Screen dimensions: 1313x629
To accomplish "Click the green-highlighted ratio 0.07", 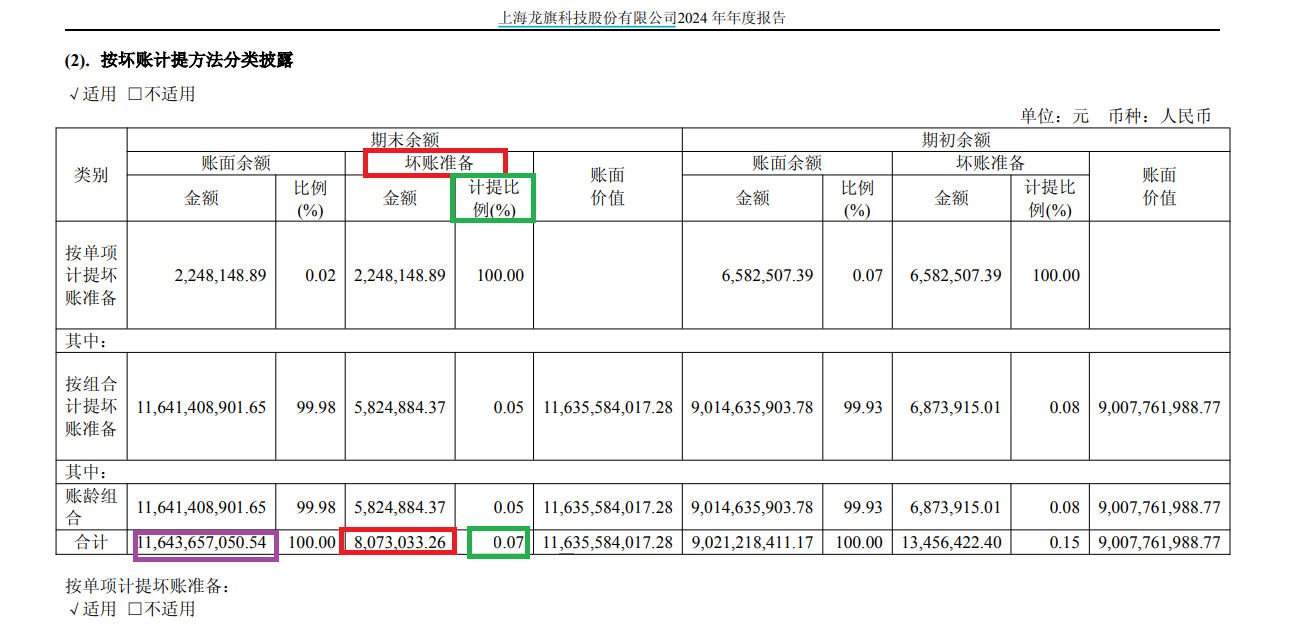I will pos(498,543).
